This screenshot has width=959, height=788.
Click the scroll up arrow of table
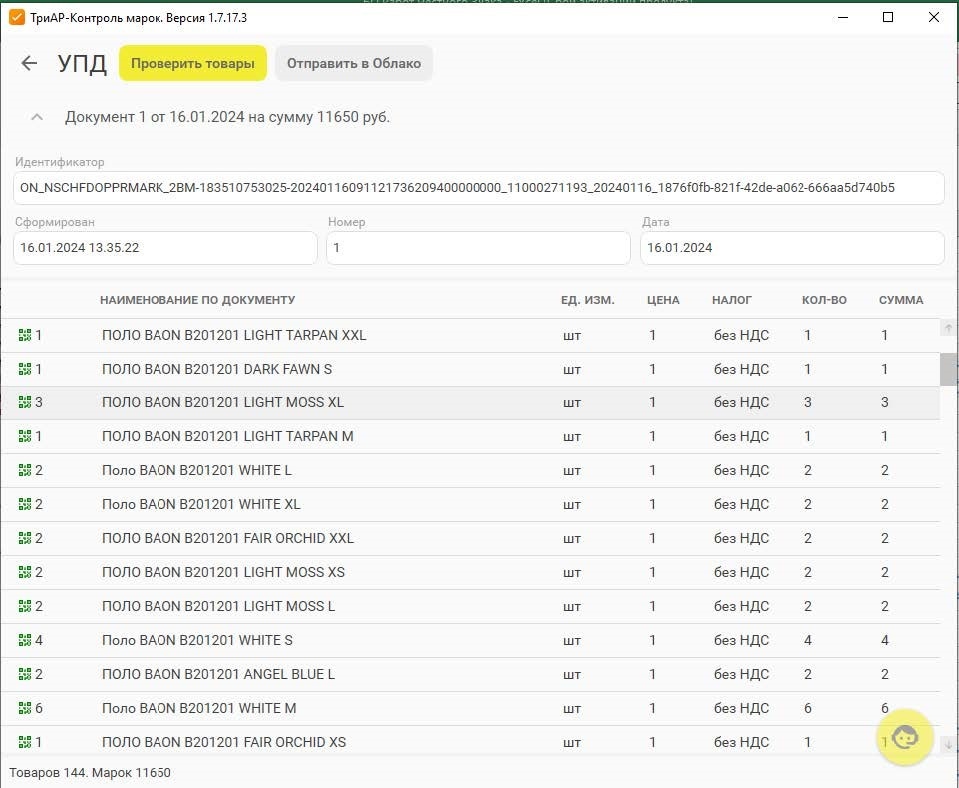click(948, 329)
